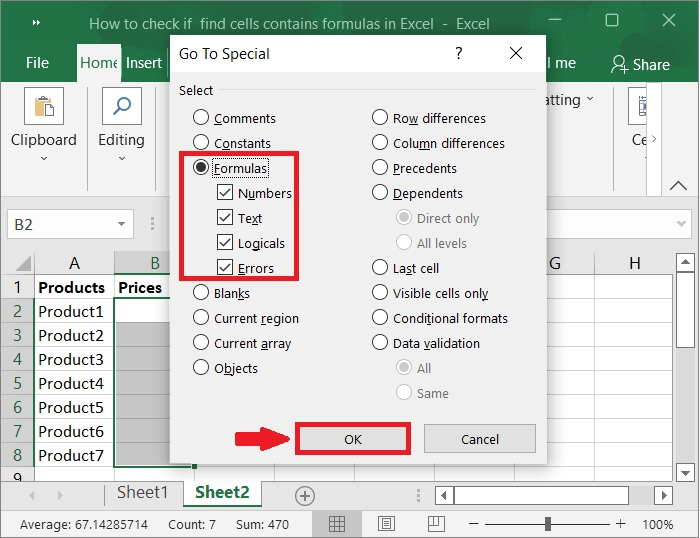
Task: Uncheck the Errors checkbox
Action: [x=225, y=268]
